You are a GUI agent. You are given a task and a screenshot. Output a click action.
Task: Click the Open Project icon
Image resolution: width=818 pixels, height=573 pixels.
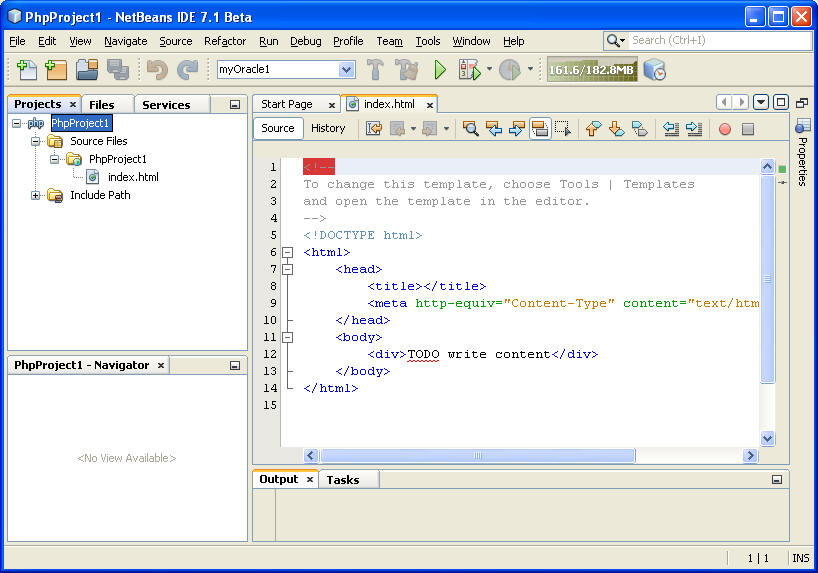coord(87,69)
